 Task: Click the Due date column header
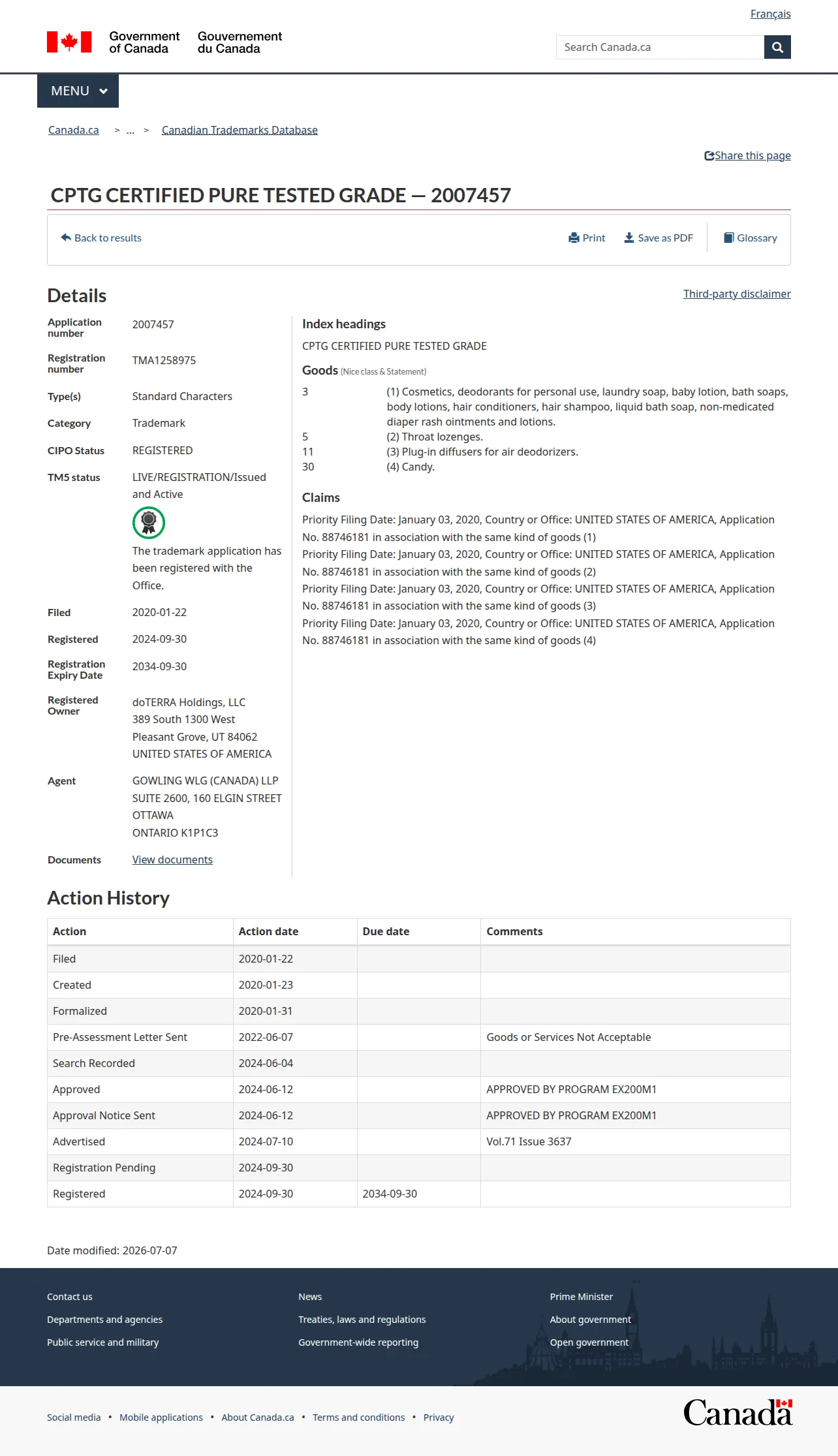coord(419,931)
